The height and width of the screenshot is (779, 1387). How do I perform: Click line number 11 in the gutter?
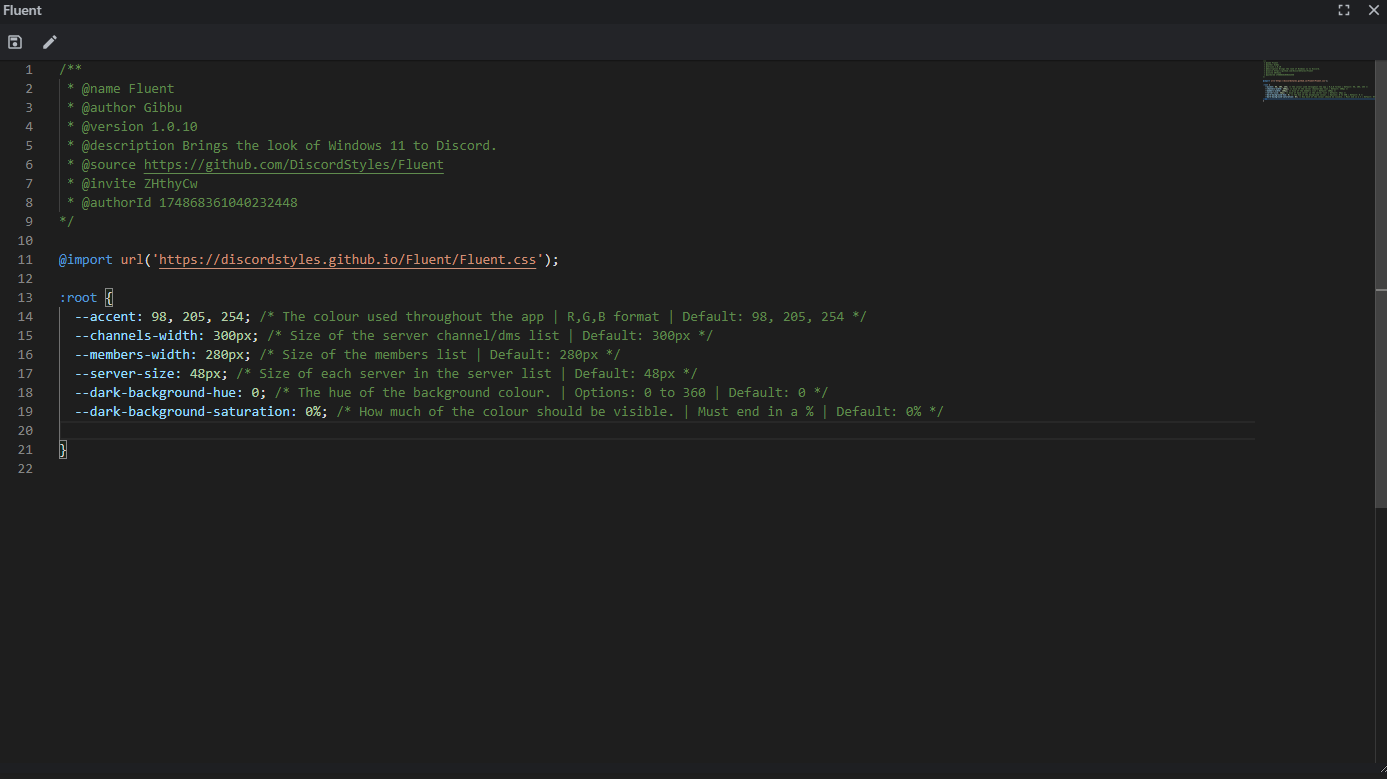pyautogui.click(x=25, y=259)
